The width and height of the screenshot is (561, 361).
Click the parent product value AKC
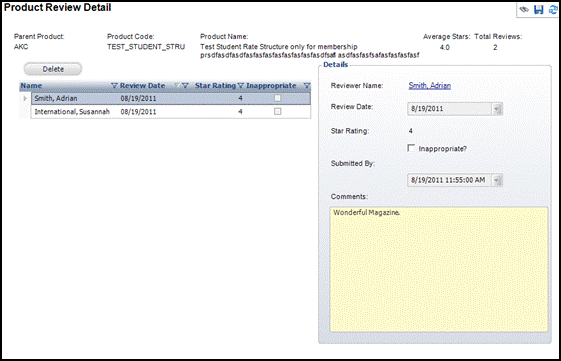pyautogui.click(x=21, y=47)
